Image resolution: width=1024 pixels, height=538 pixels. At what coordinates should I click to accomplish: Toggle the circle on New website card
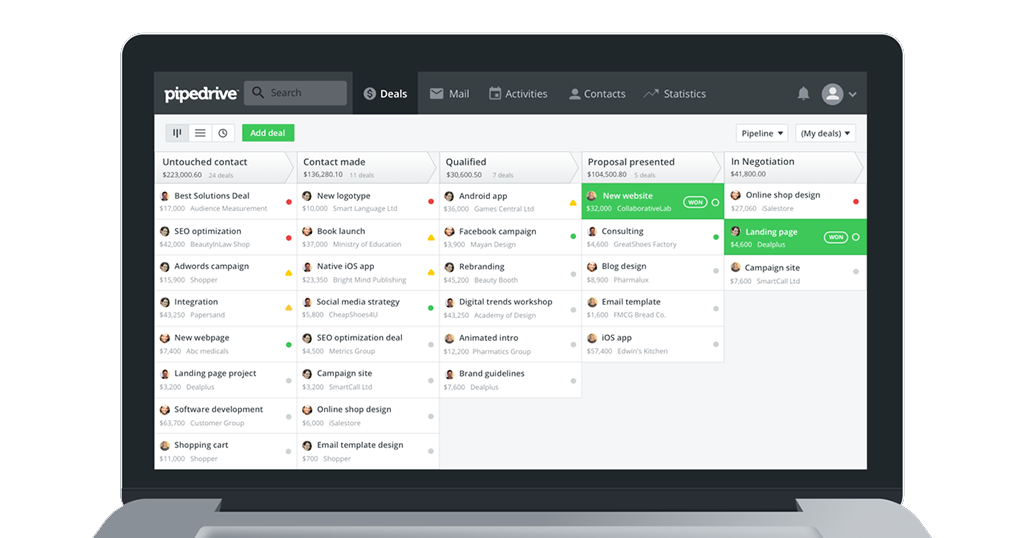click(715, 202)
